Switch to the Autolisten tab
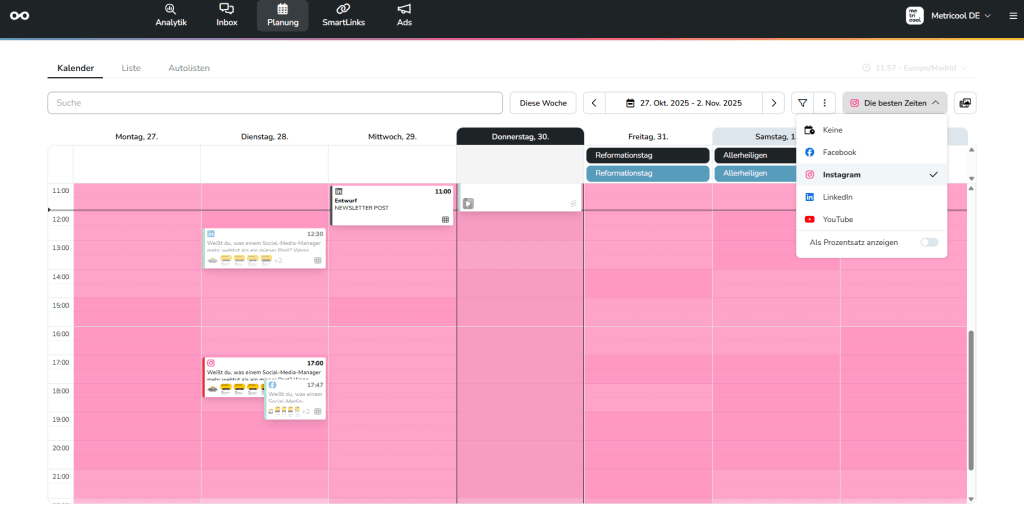This screenshot has width=1024, height=518. tap(189, 68)
